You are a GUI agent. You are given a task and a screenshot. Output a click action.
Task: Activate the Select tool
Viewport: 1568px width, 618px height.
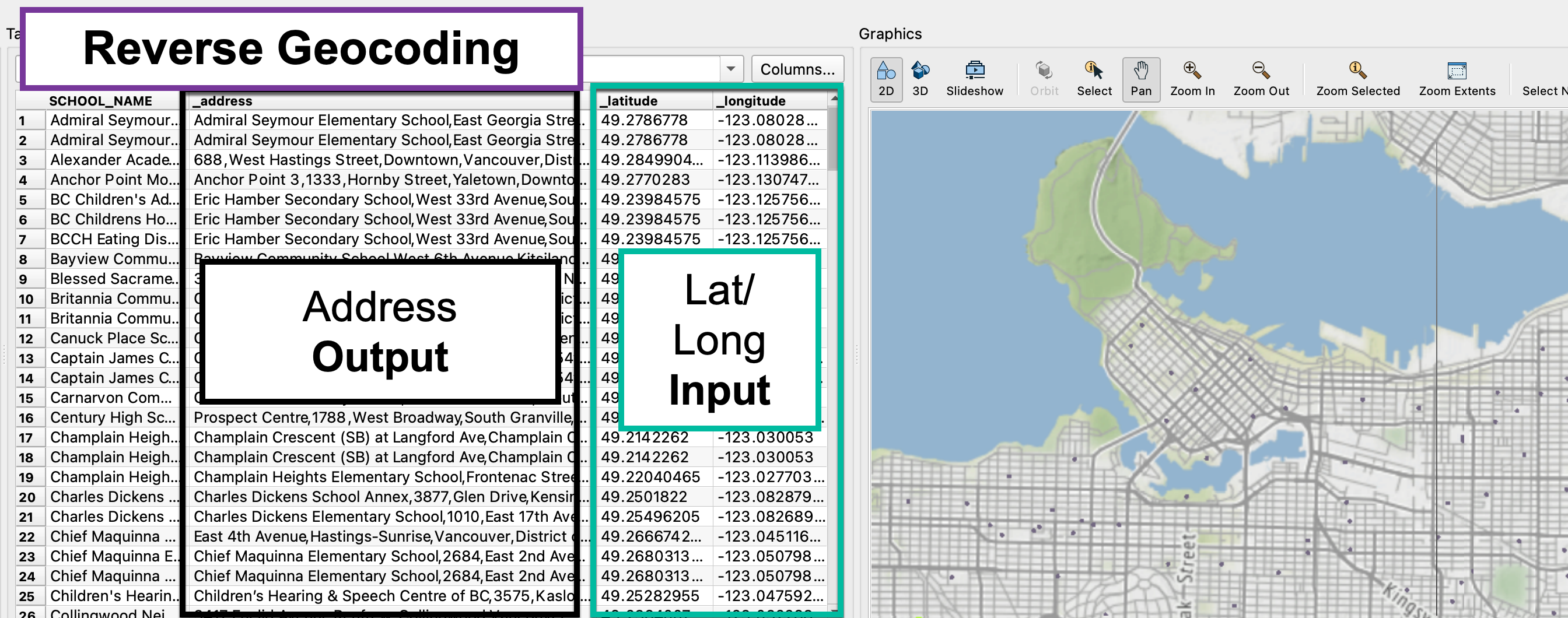1094,78
